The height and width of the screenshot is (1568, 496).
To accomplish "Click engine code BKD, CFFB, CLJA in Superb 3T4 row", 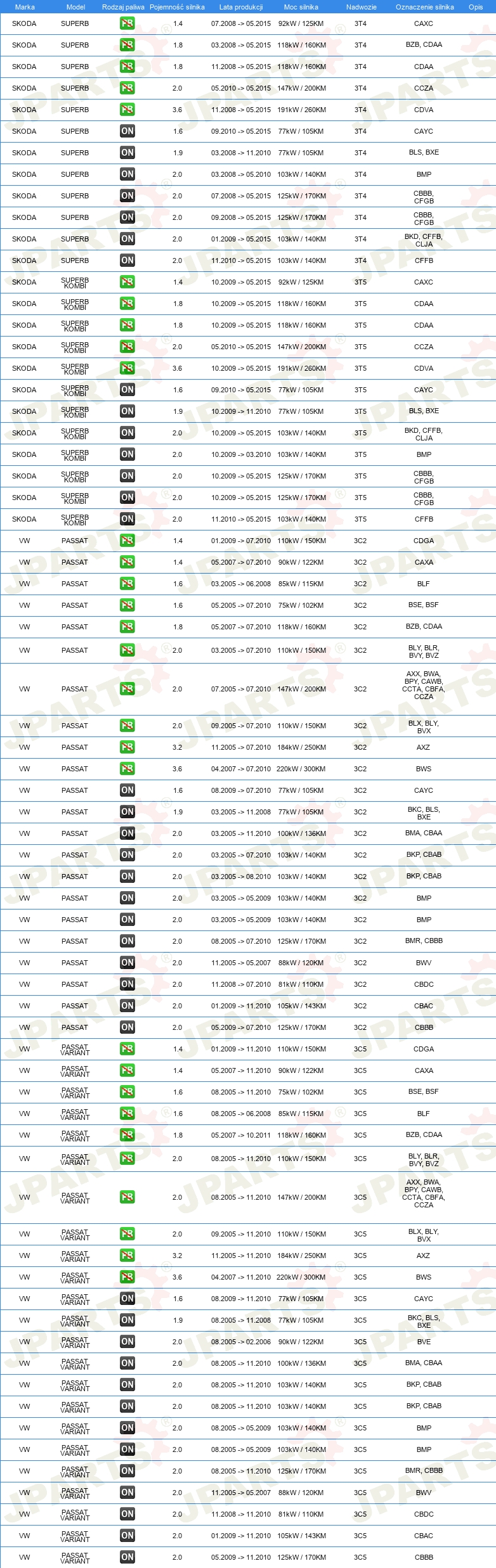I will 424,240.
